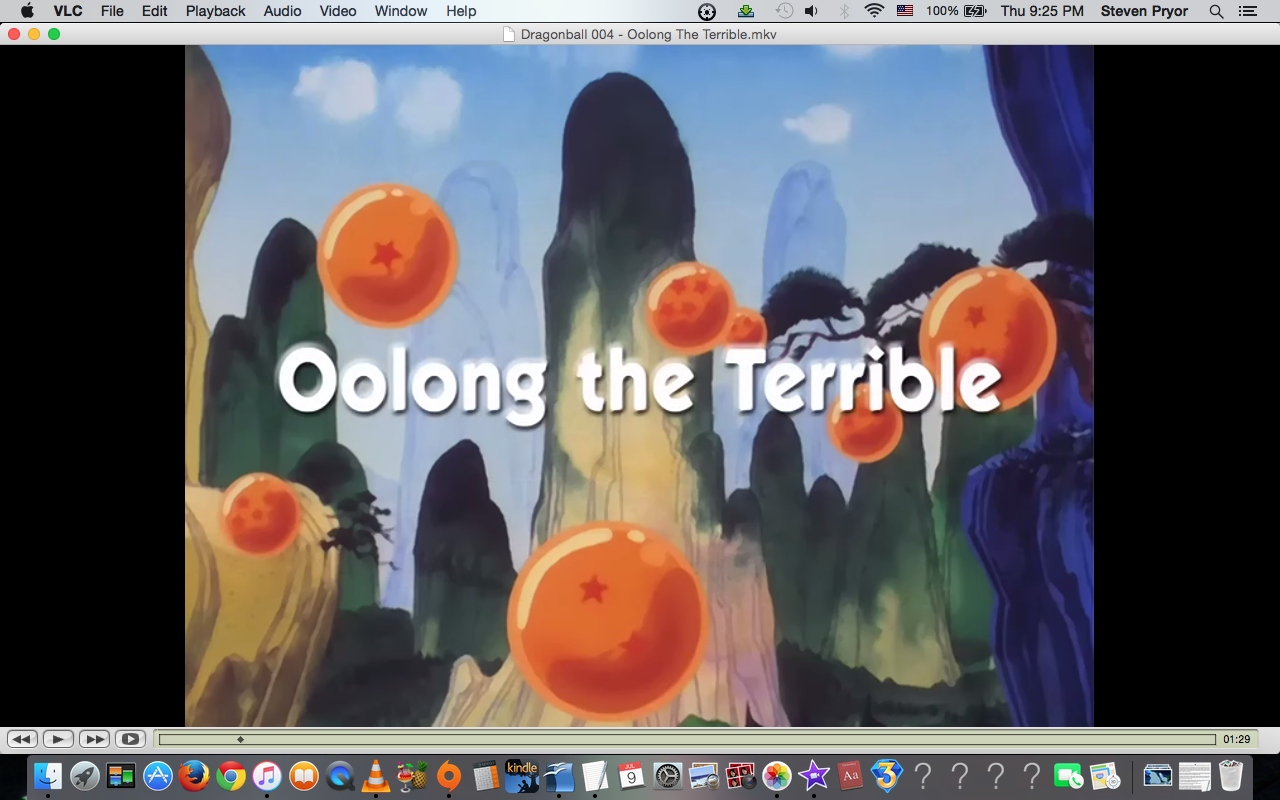Open System Preferences gear in dock
This screenshot has width=1280, height=800.
(x=668, y=775)
